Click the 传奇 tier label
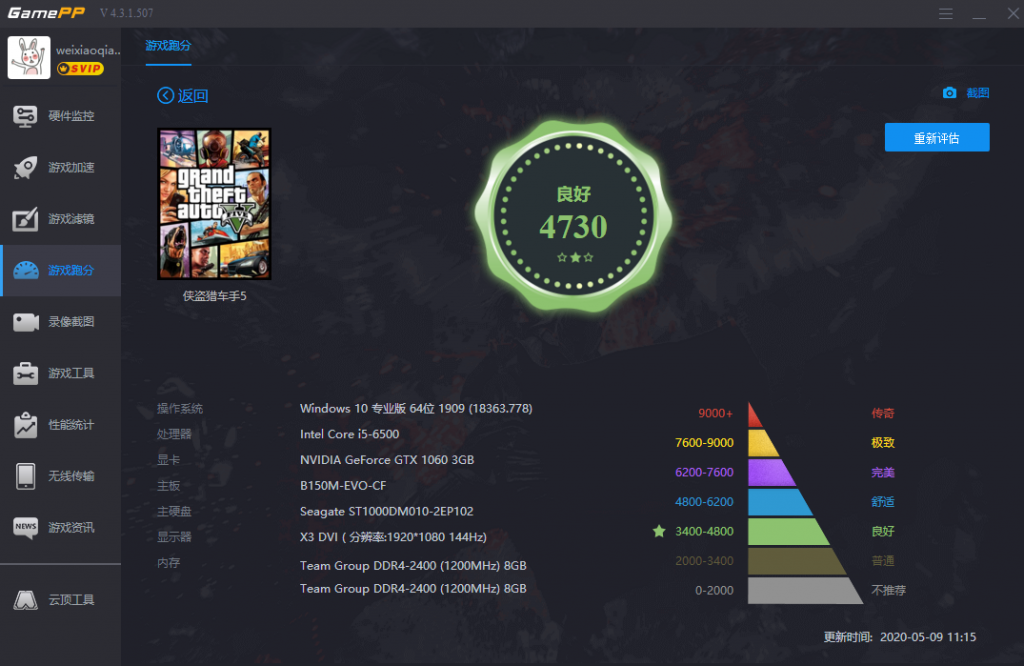Screen dimensions: 1024x666 [883, 413]
